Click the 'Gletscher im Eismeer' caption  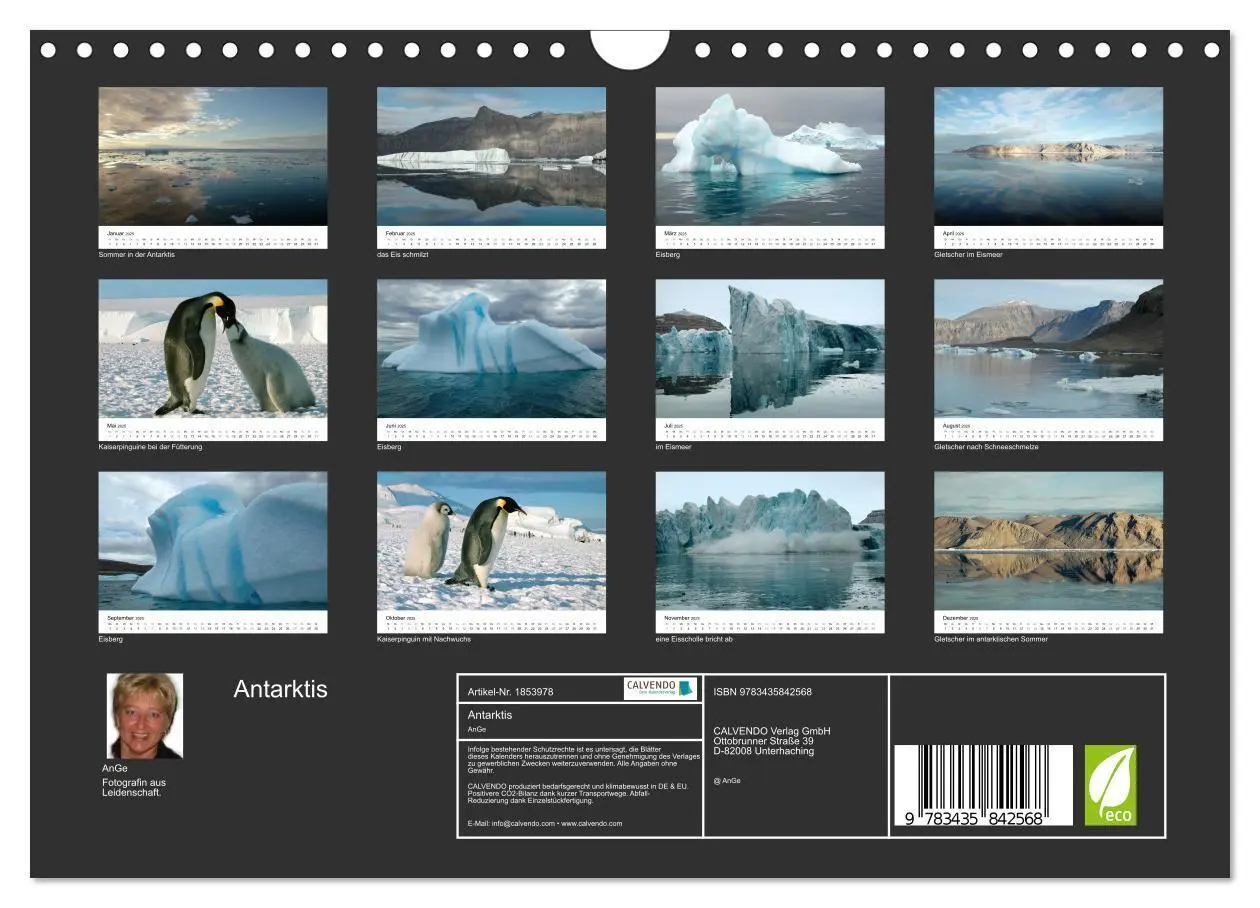[968, 255]
